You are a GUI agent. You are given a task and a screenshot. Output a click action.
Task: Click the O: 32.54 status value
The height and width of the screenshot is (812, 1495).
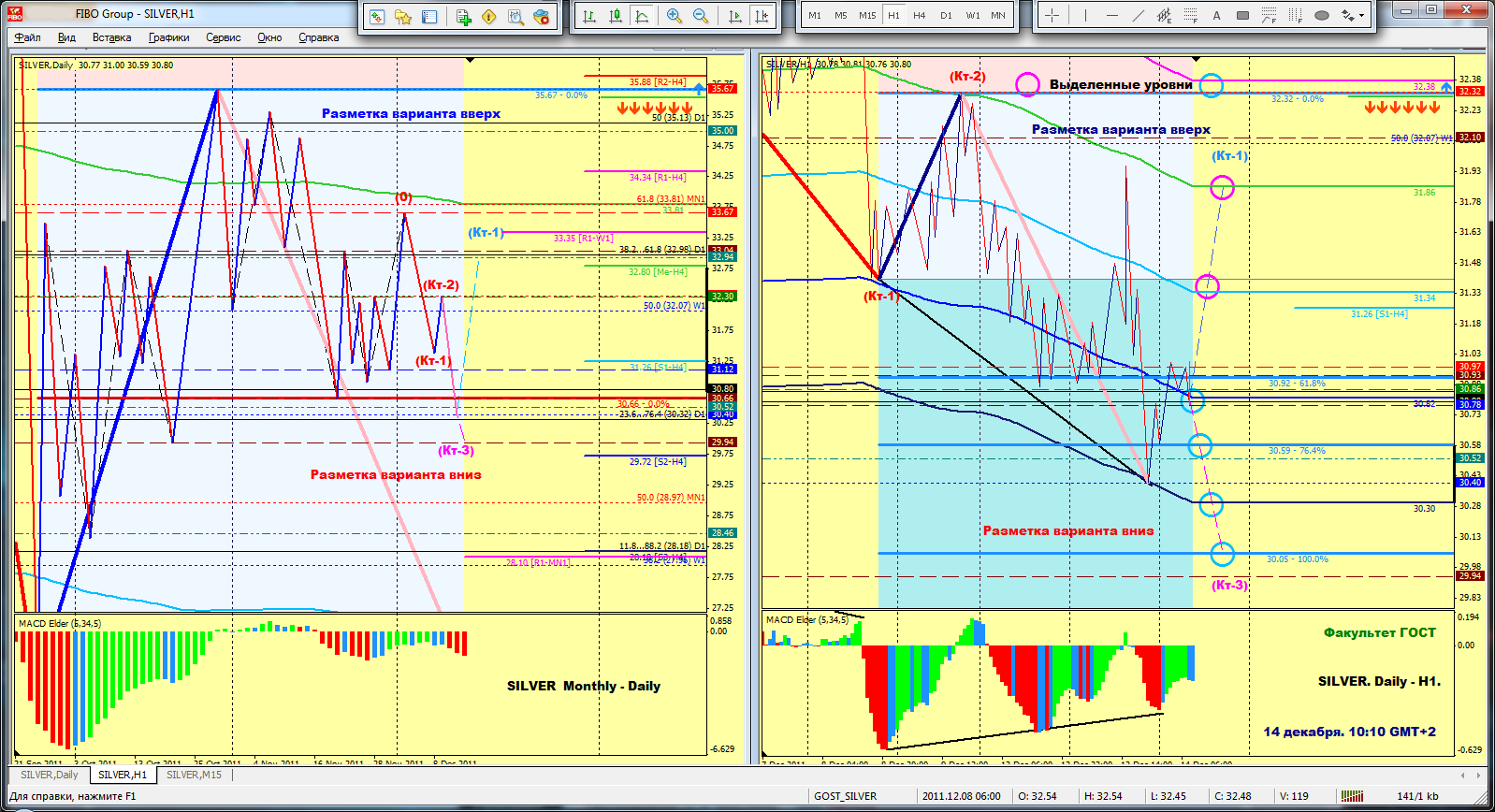point(1038,796)
